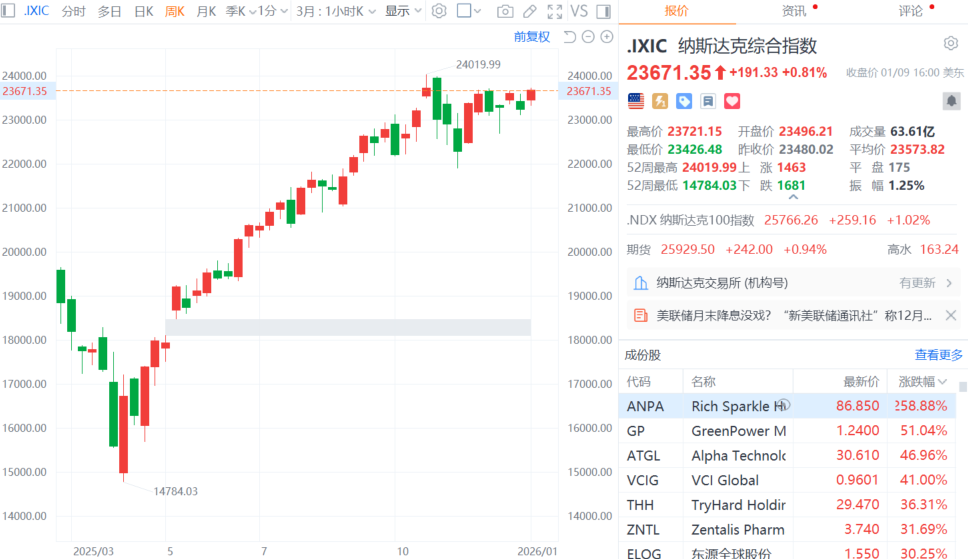This screenshot has width=968, height=559.
Task: Select the GP GreenPower row
Action: (x=787, y=431)
